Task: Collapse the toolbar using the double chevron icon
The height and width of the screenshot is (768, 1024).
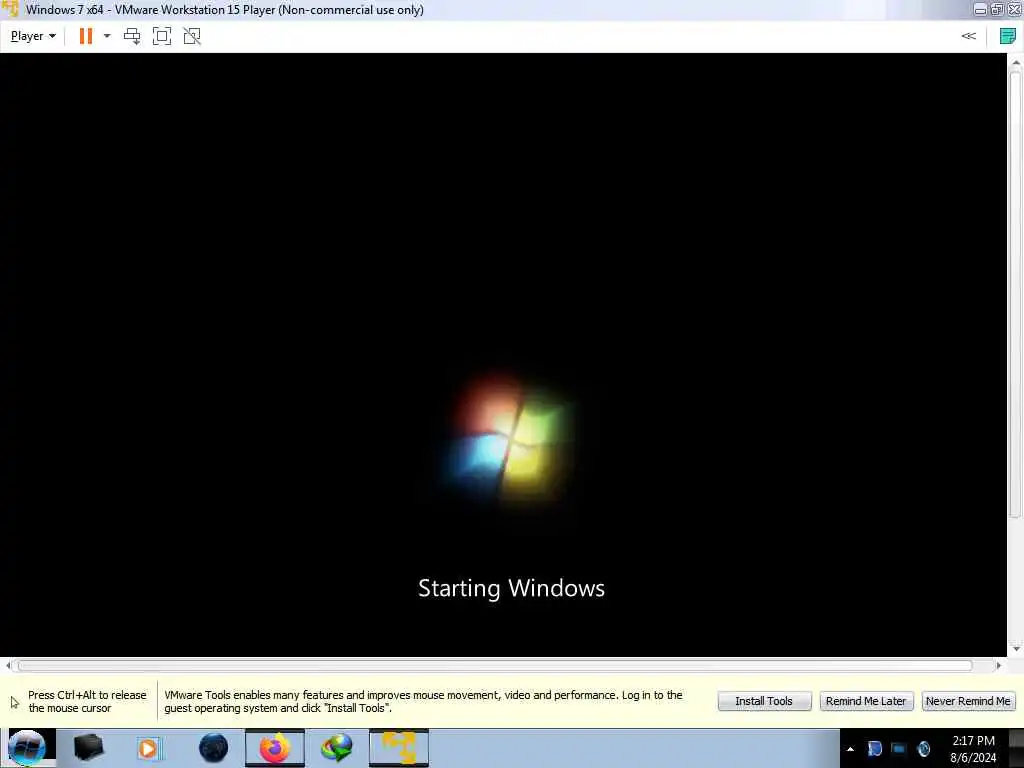Action: pos(968,36)
